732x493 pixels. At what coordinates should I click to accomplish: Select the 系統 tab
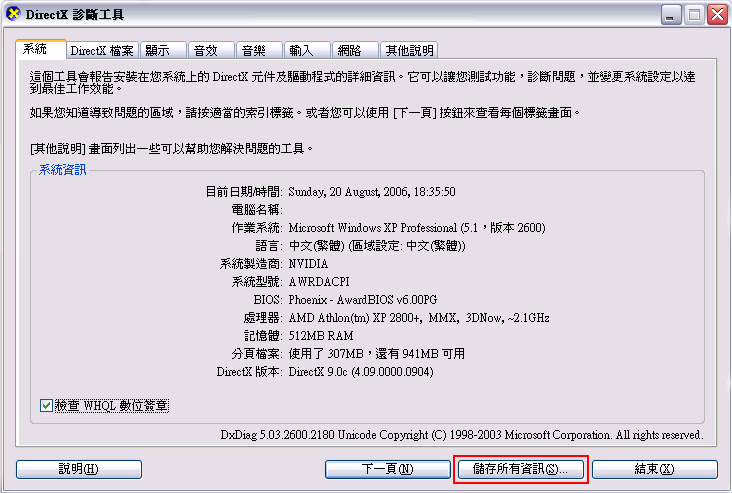coord(41,49)
